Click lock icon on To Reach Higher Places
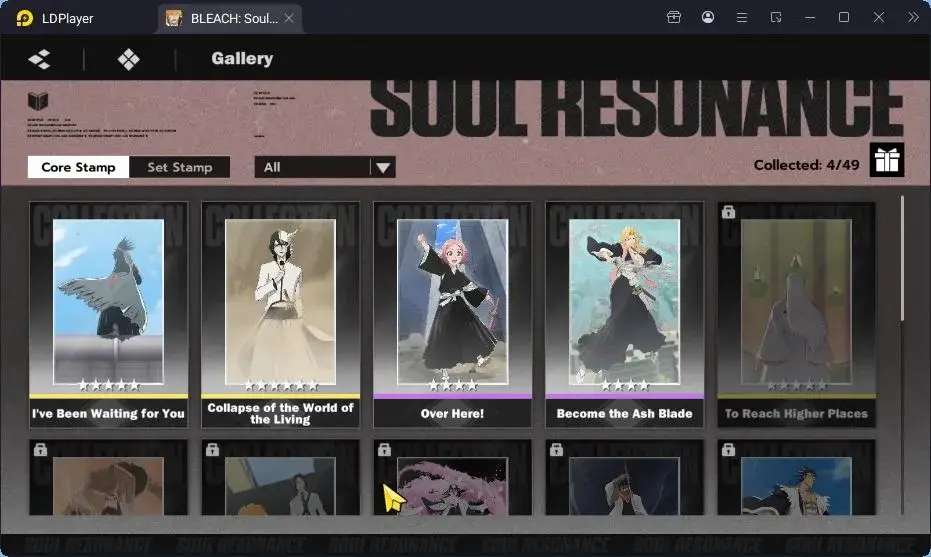This screenshot has width=931, height=557. pyautogui.click(x=728, y=212)
